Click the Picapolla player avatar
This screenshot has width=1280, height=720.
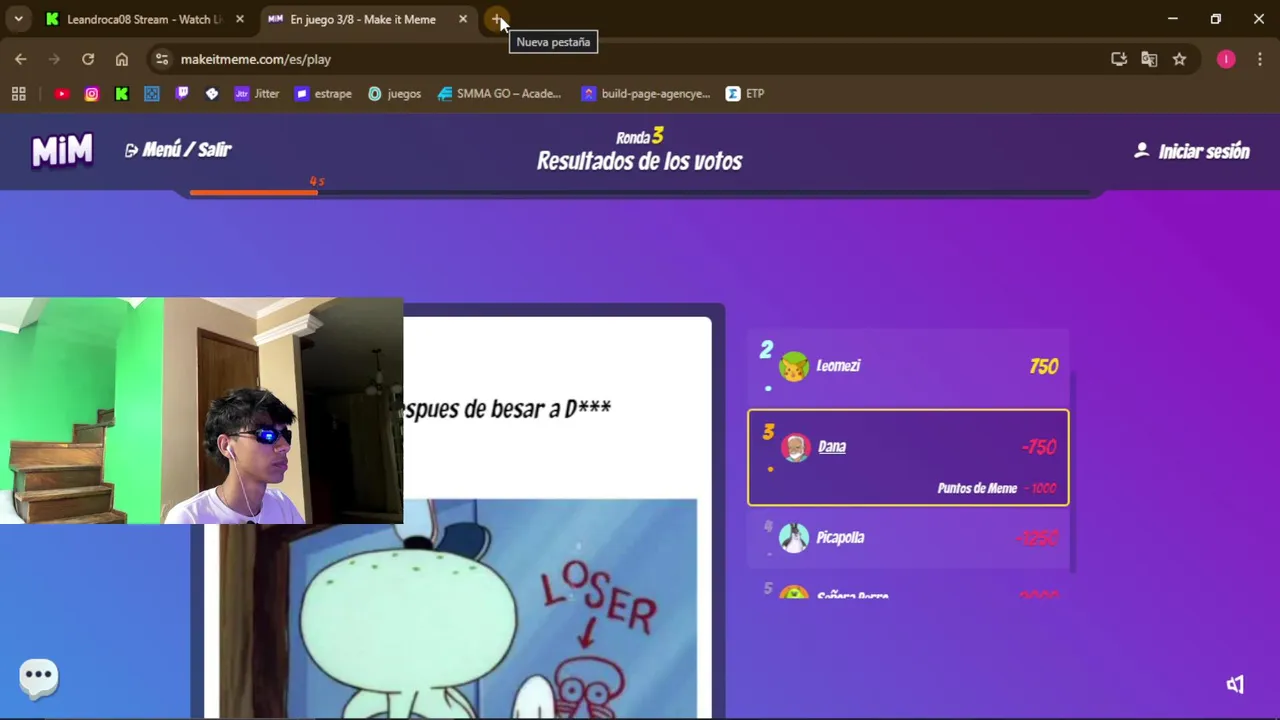(x=794, y=538)
